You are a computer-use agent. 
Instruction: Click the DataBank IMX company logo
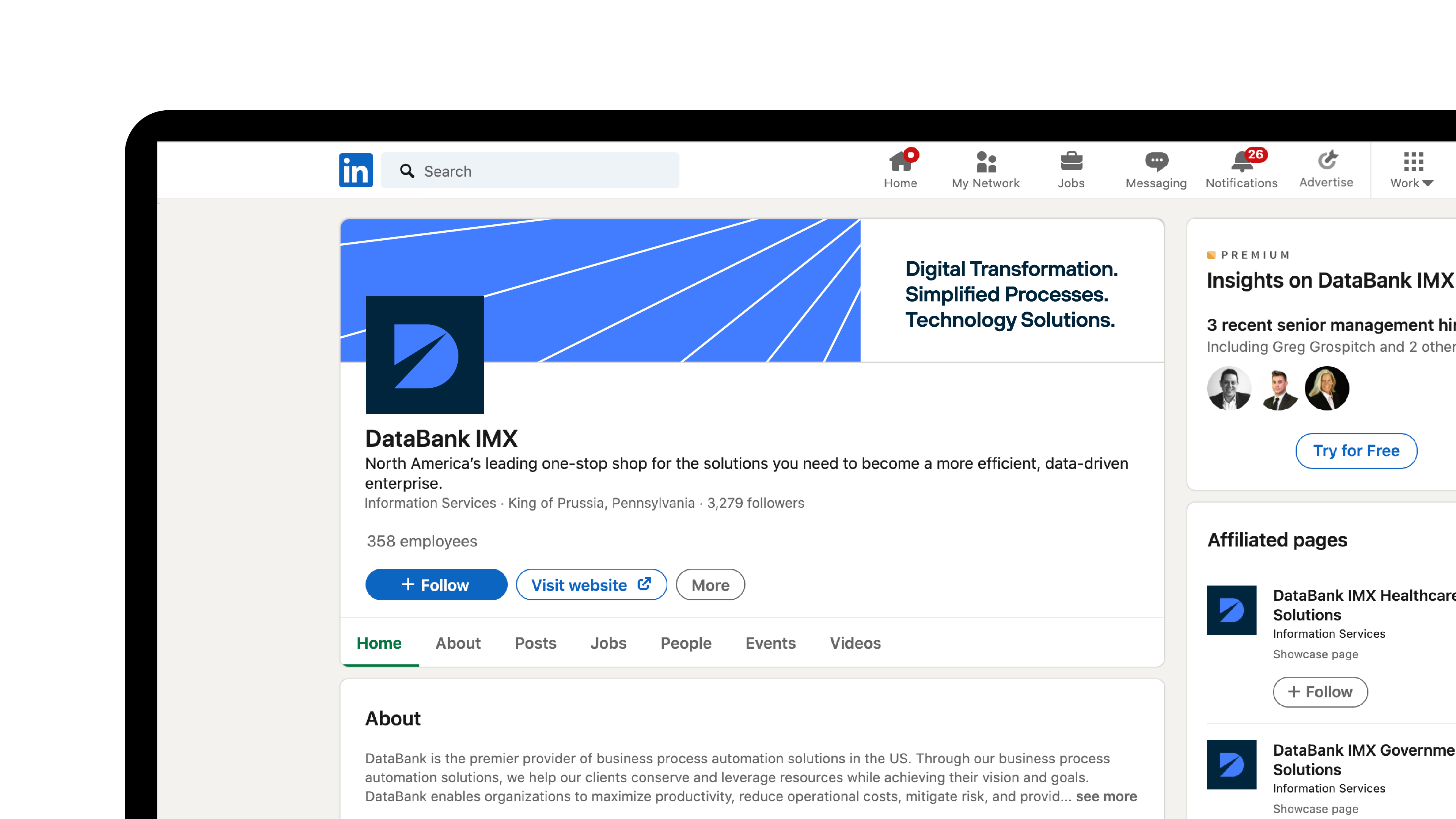click(425, 355)
